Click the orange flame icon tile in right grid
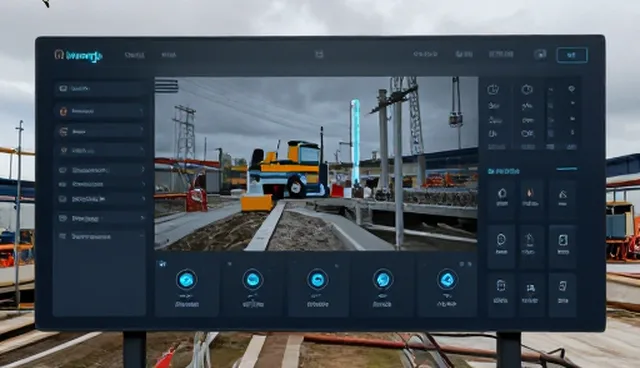The image size is (640, 368). pos(530,199)
